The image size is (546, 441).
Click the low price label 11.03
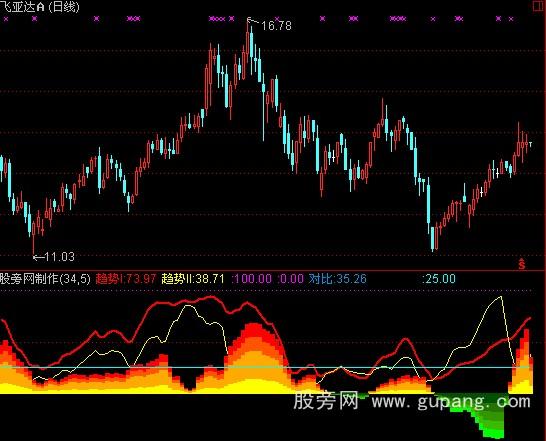(60, 257)
